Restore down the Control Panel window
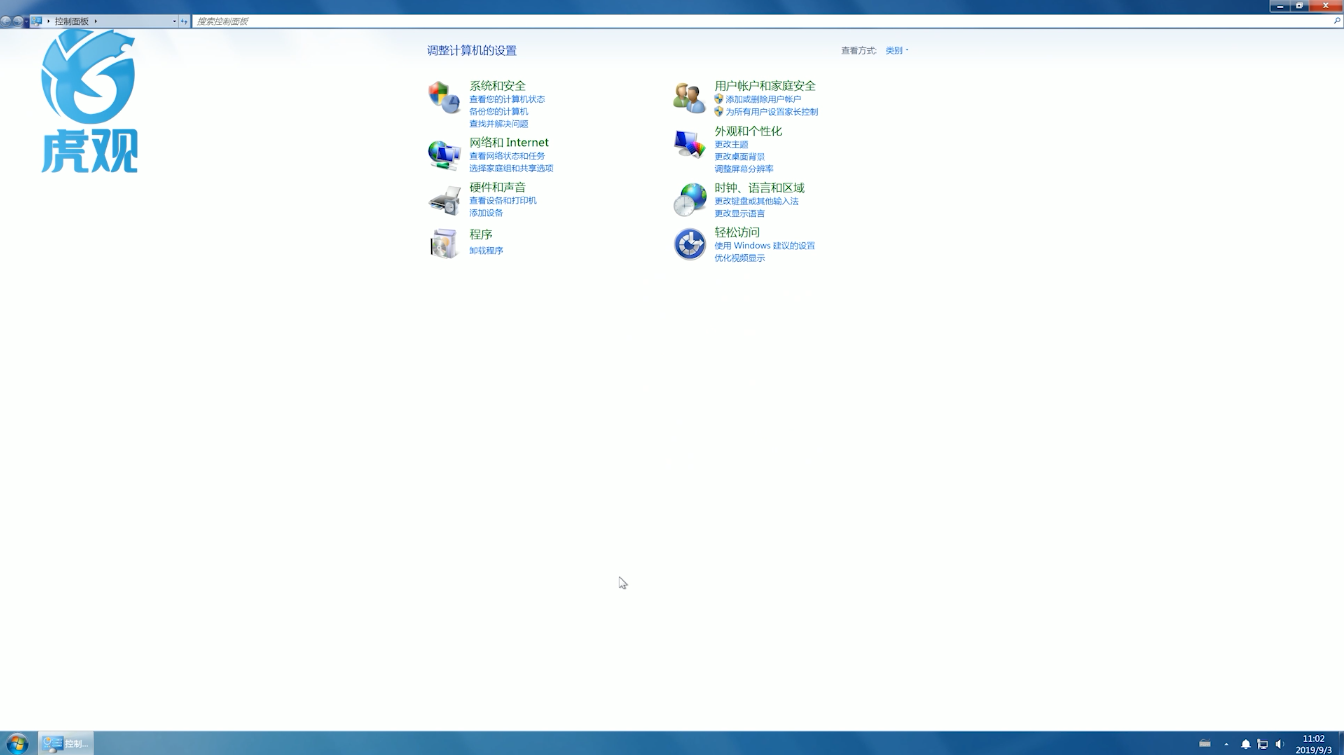1344x755 pixels. [1300, 5]
